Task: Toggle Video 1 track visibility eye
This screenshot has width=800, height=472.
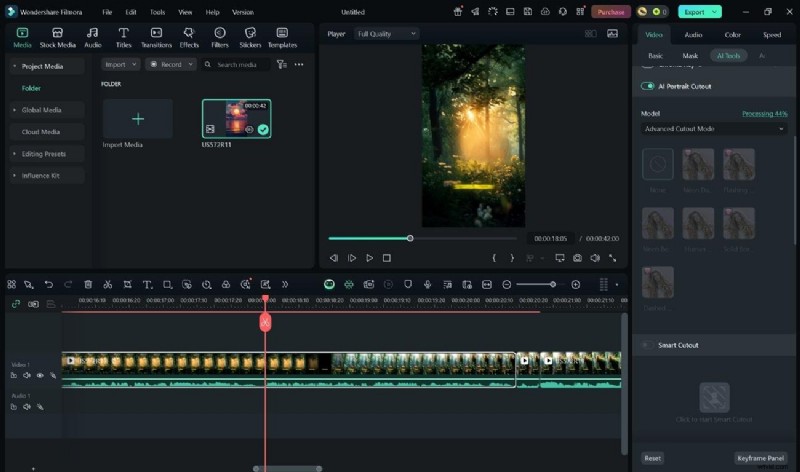Action: coord(40,376)
